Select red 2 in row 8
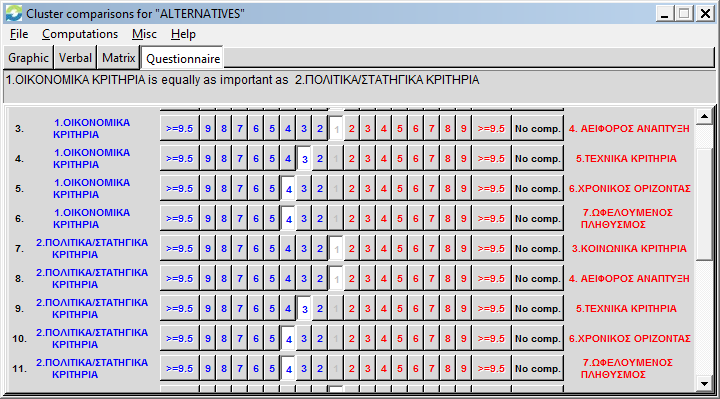The image size is (720, 399). 352,279
